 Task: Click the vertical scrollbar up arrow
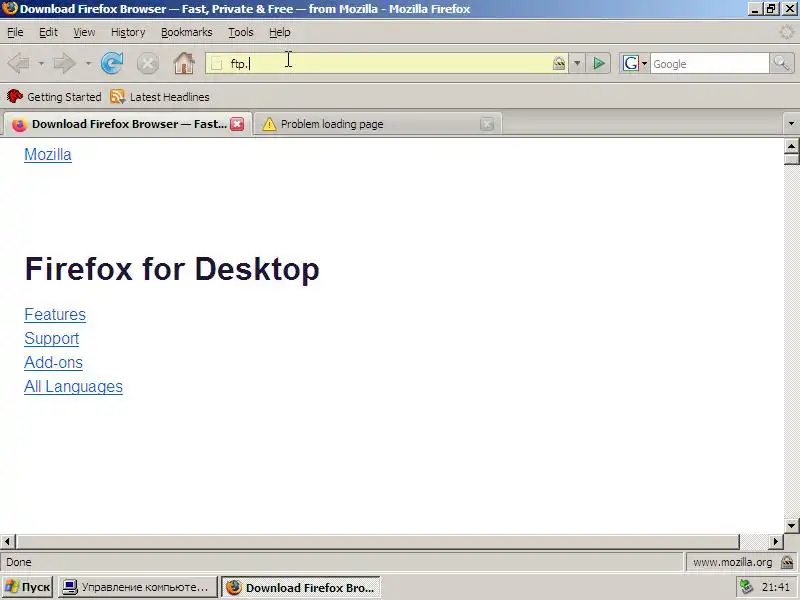point(791,146)
